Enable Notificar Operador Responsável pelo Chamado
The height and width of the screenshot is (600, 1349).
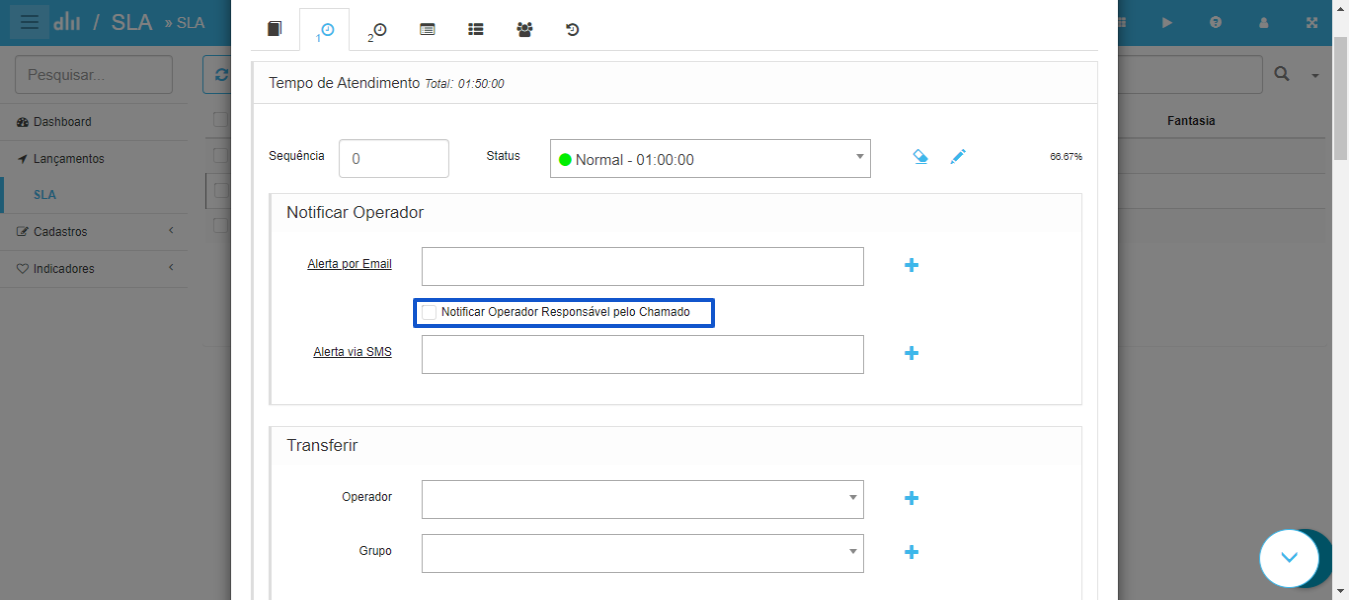429,312
